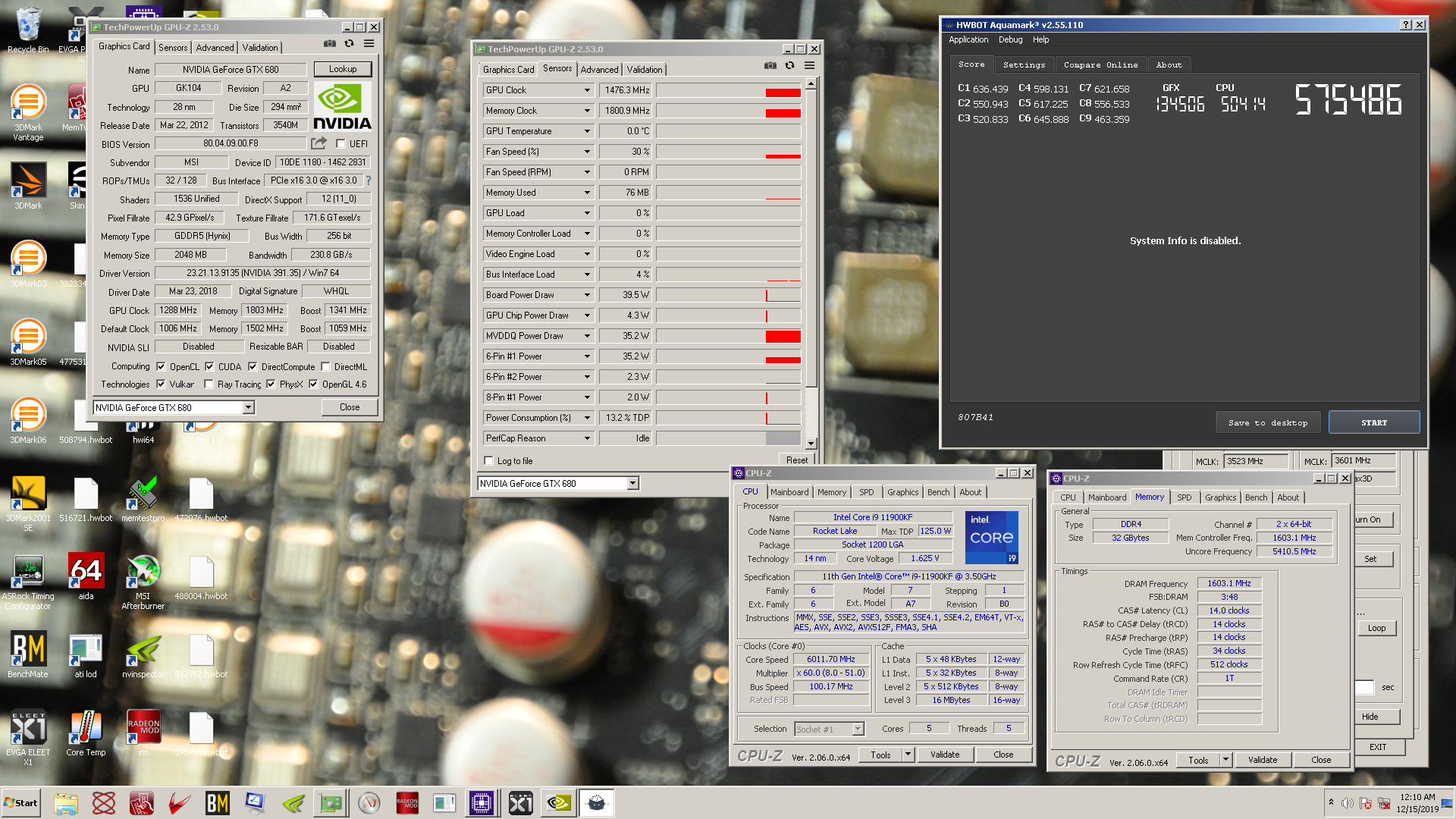1456x819 pixels.
Task: Open the Core Temp desktop icon
Action: (86, 733)
